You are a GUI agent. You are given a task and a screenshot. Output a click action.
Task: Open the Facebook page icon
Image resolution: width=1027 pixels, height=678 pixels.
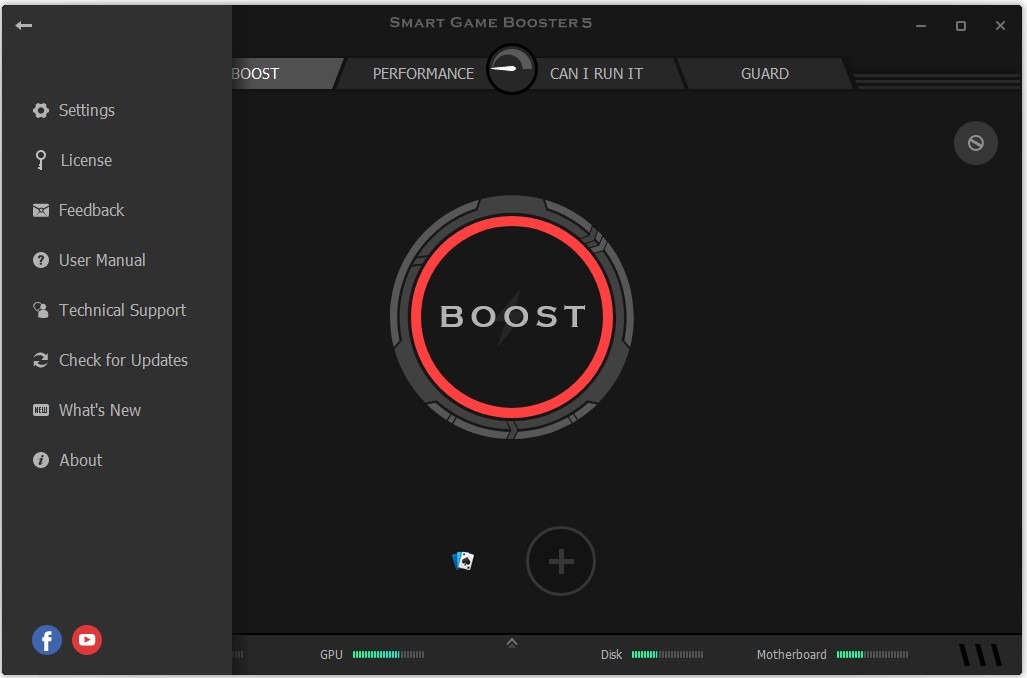[x=46, y=640]
